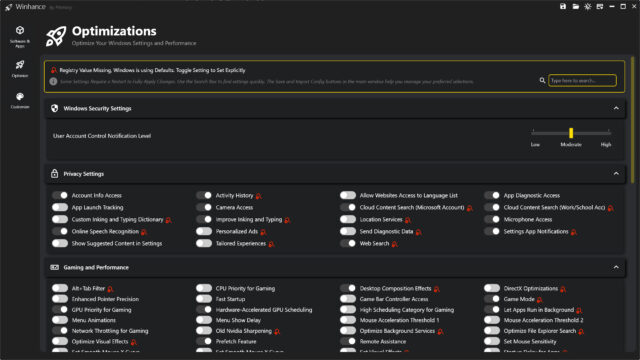Click the Network Throttling for Gaming label
The height and width of the screenshot is (360, 640).
click(x=110, y=331)
